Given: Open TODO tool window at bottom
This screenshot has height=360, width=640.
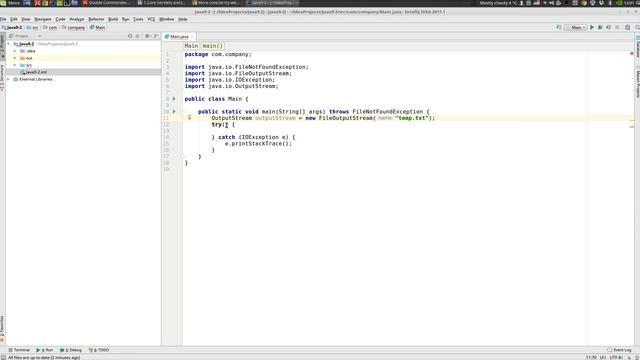Looking at the screenshot, I should pyautogui.click(x=99, y=350).
